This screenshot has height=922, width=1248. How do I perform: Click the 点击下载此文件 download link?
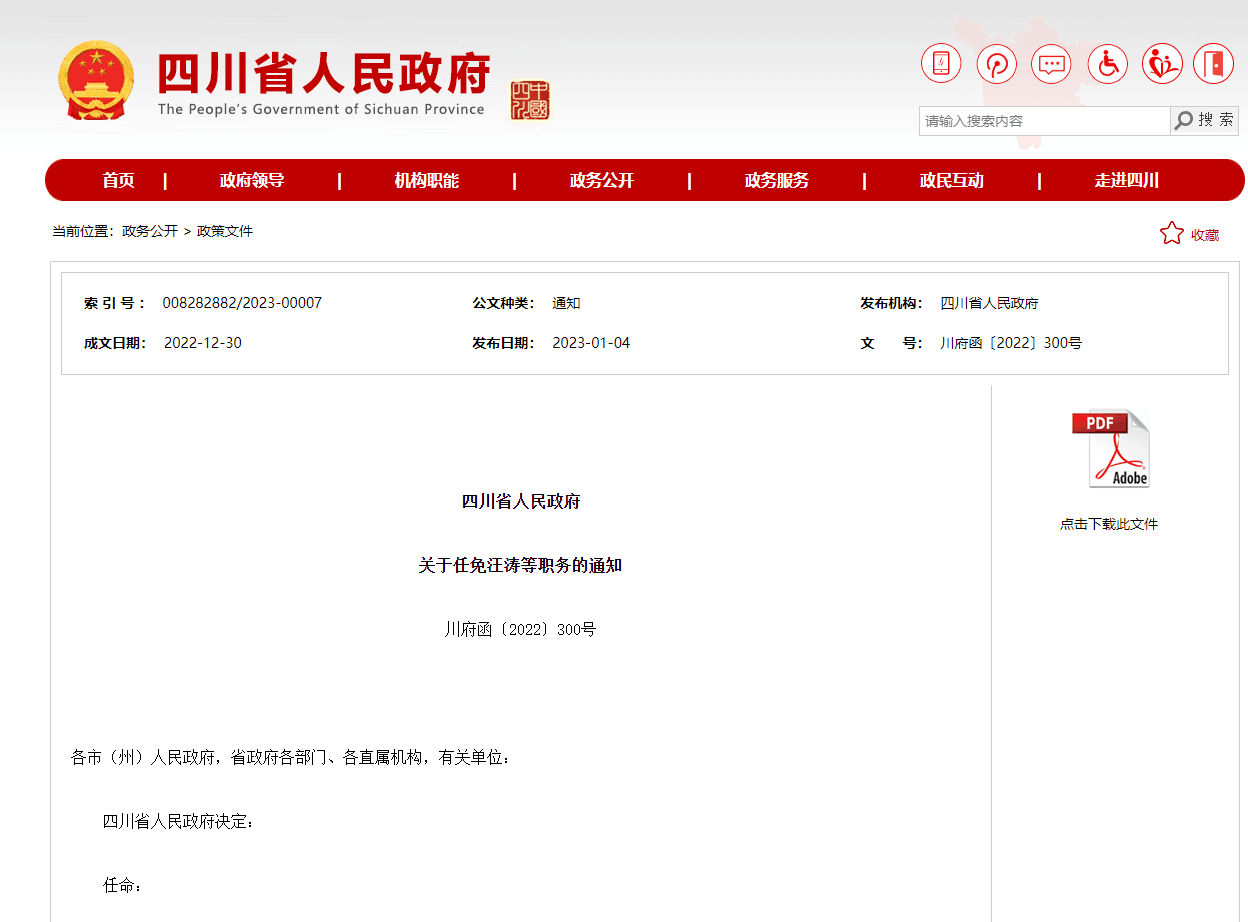(1109, 523)
